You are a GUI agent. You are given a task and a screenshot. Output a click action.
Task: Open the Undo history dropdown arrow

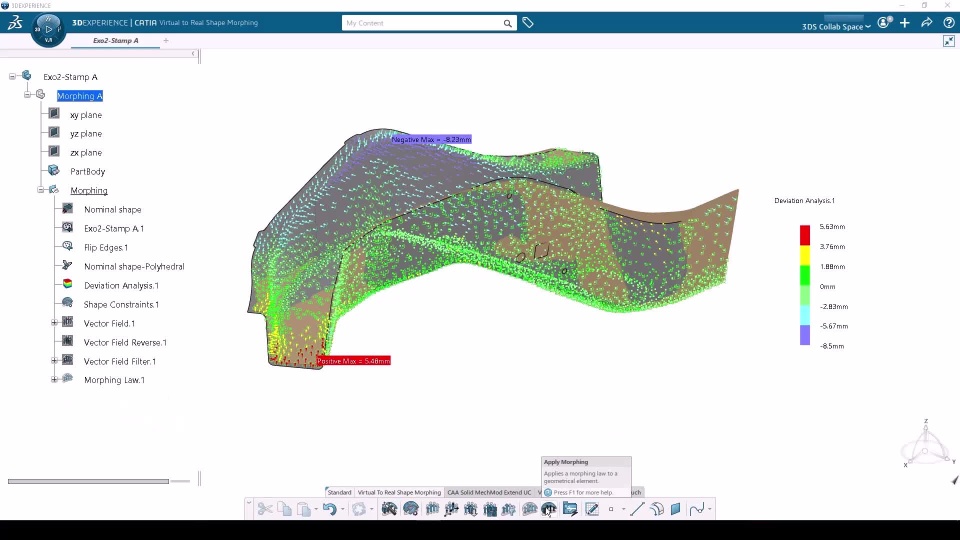(342, 509)
